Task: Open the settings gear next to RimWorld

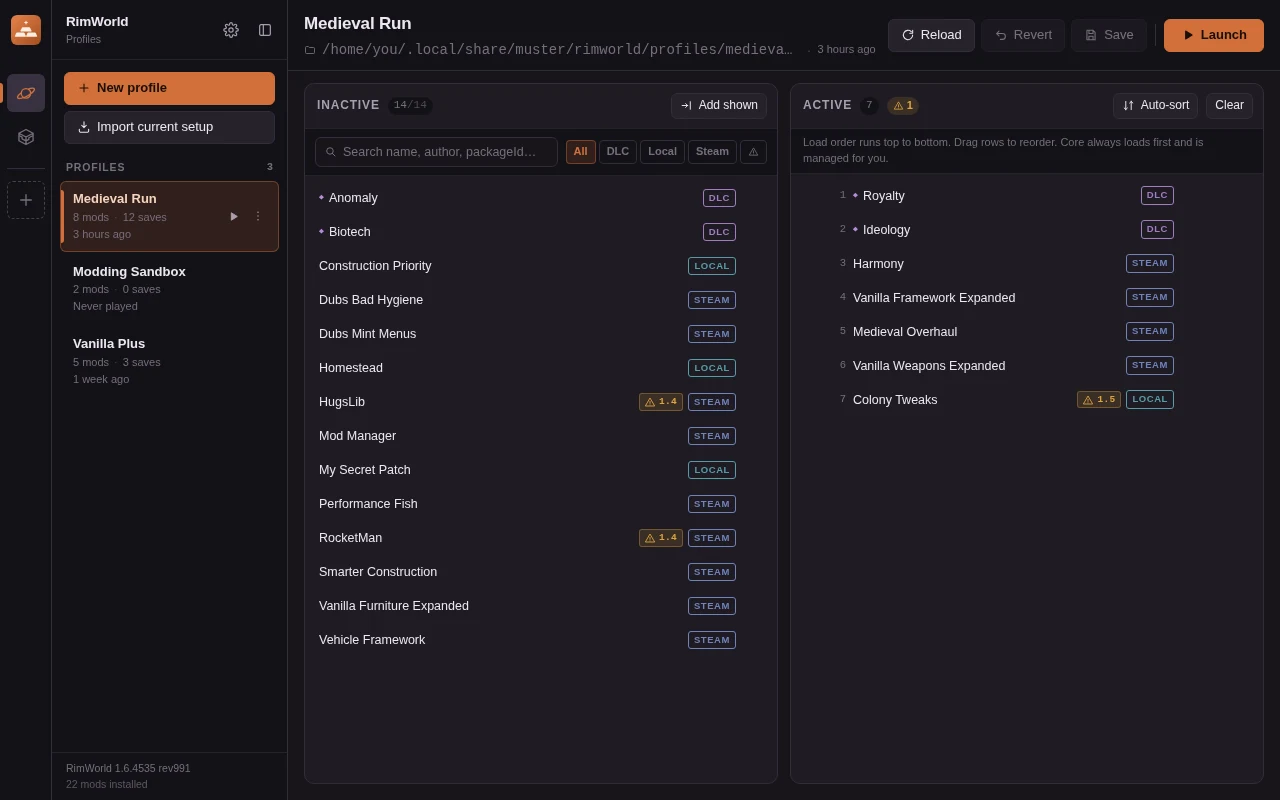Action: [231, 30]
